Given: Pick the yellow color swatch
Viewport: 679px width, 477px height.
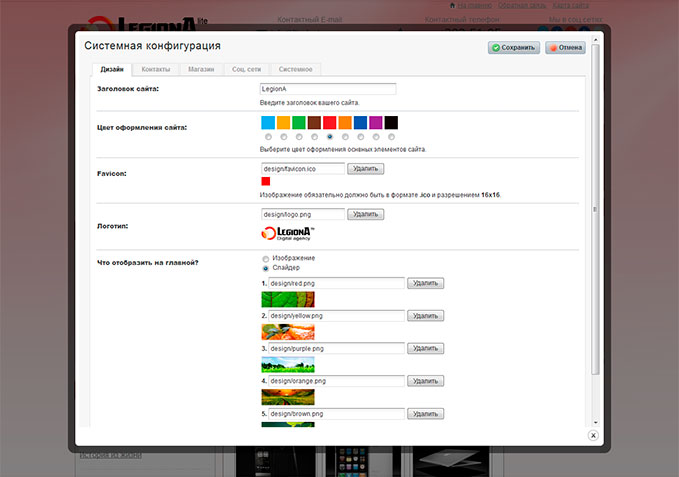Looking at the screenshot, I should 283,122.
